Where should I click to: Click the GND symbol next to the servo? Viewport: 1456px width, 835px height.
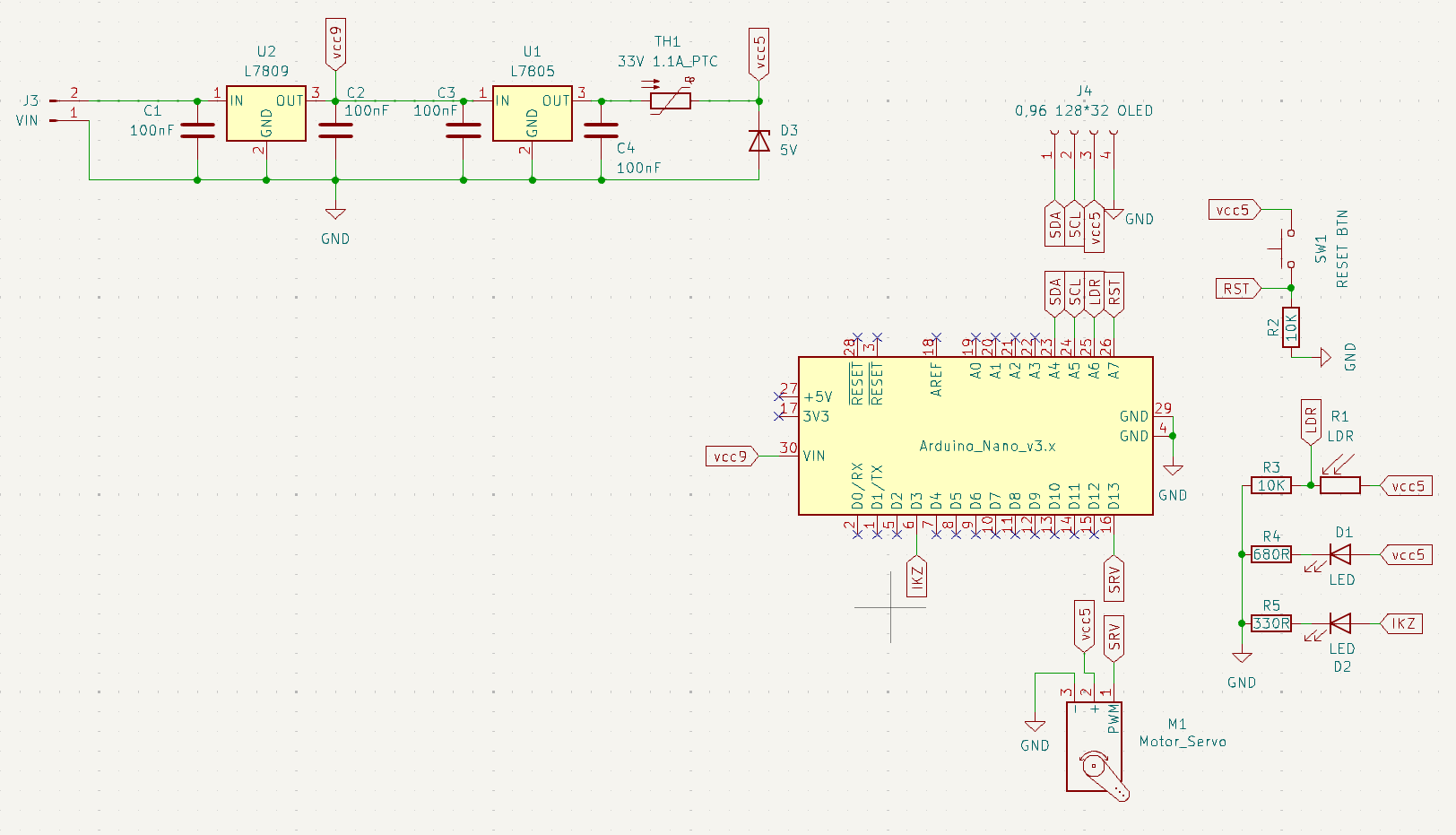pos(1035,726)
